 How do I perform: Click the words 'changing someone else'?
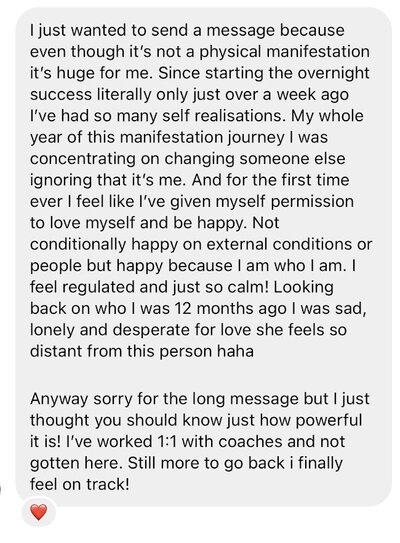[x=255, y=159]
